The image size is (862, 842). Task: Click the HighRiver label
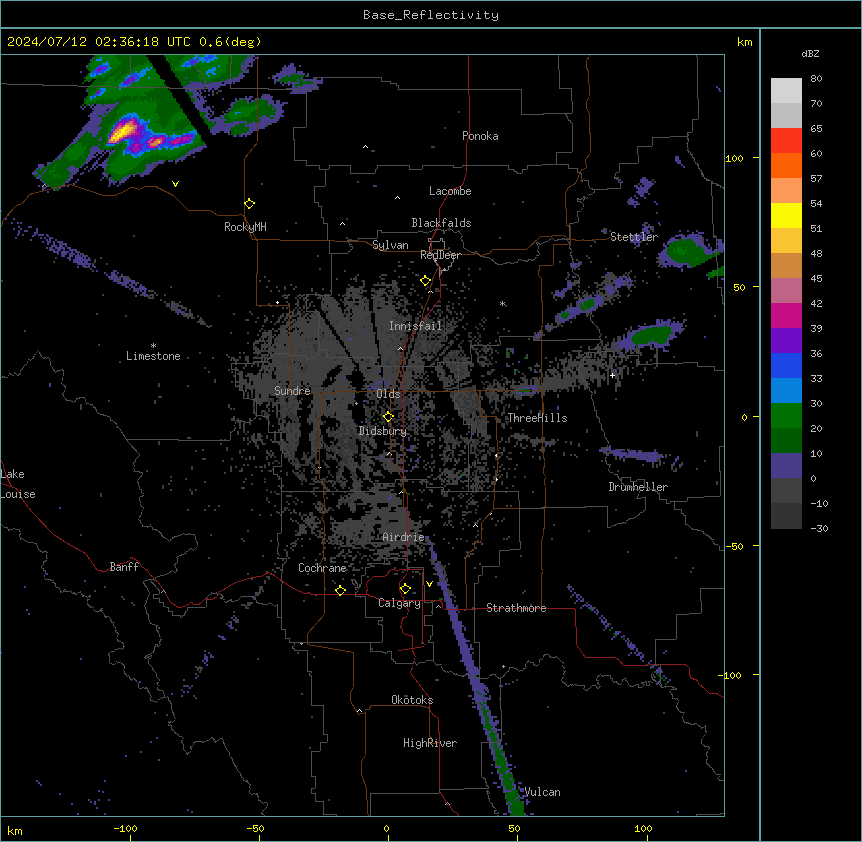click(430, 743)
